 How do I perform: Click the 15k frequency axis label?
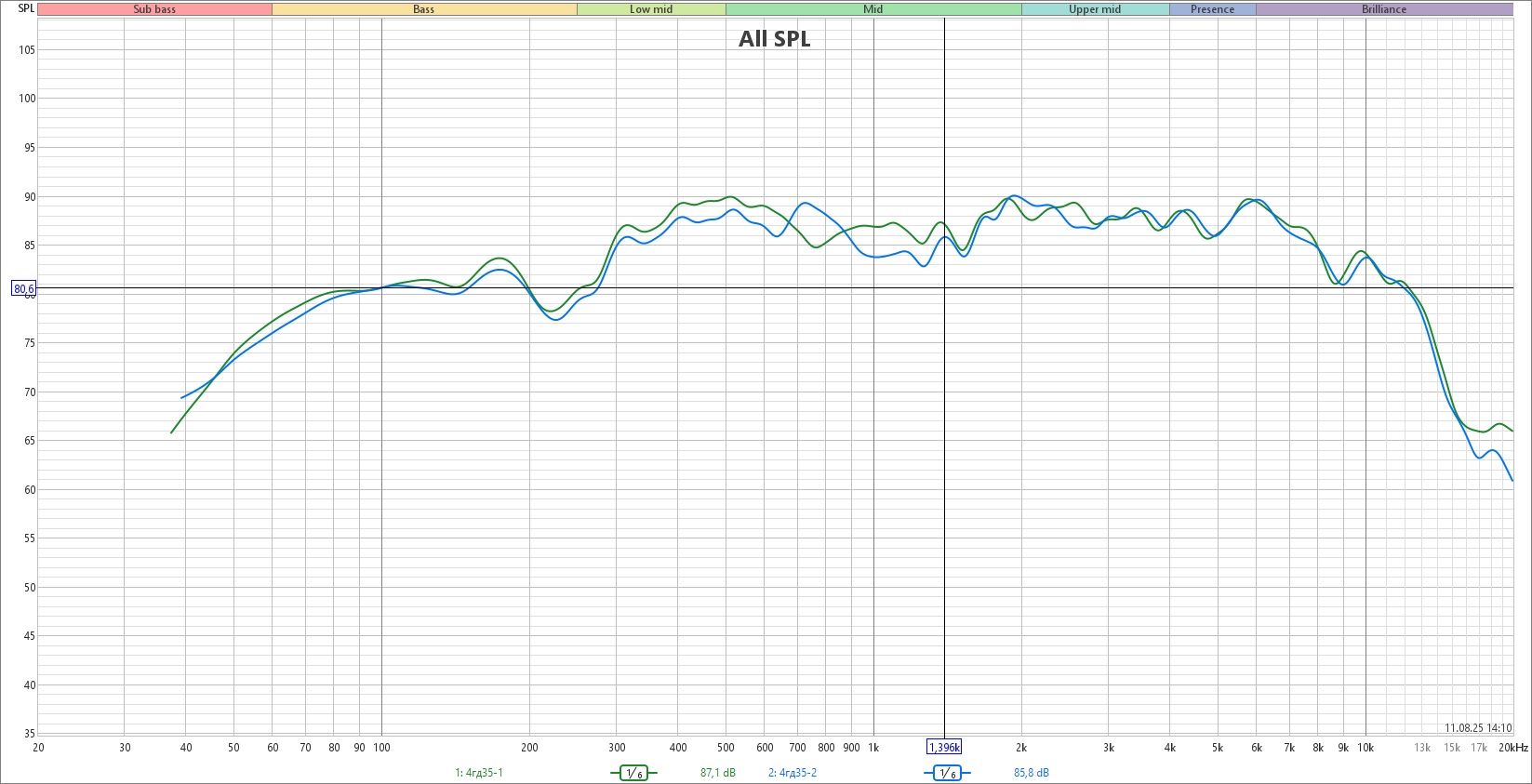coord(1452,748)
